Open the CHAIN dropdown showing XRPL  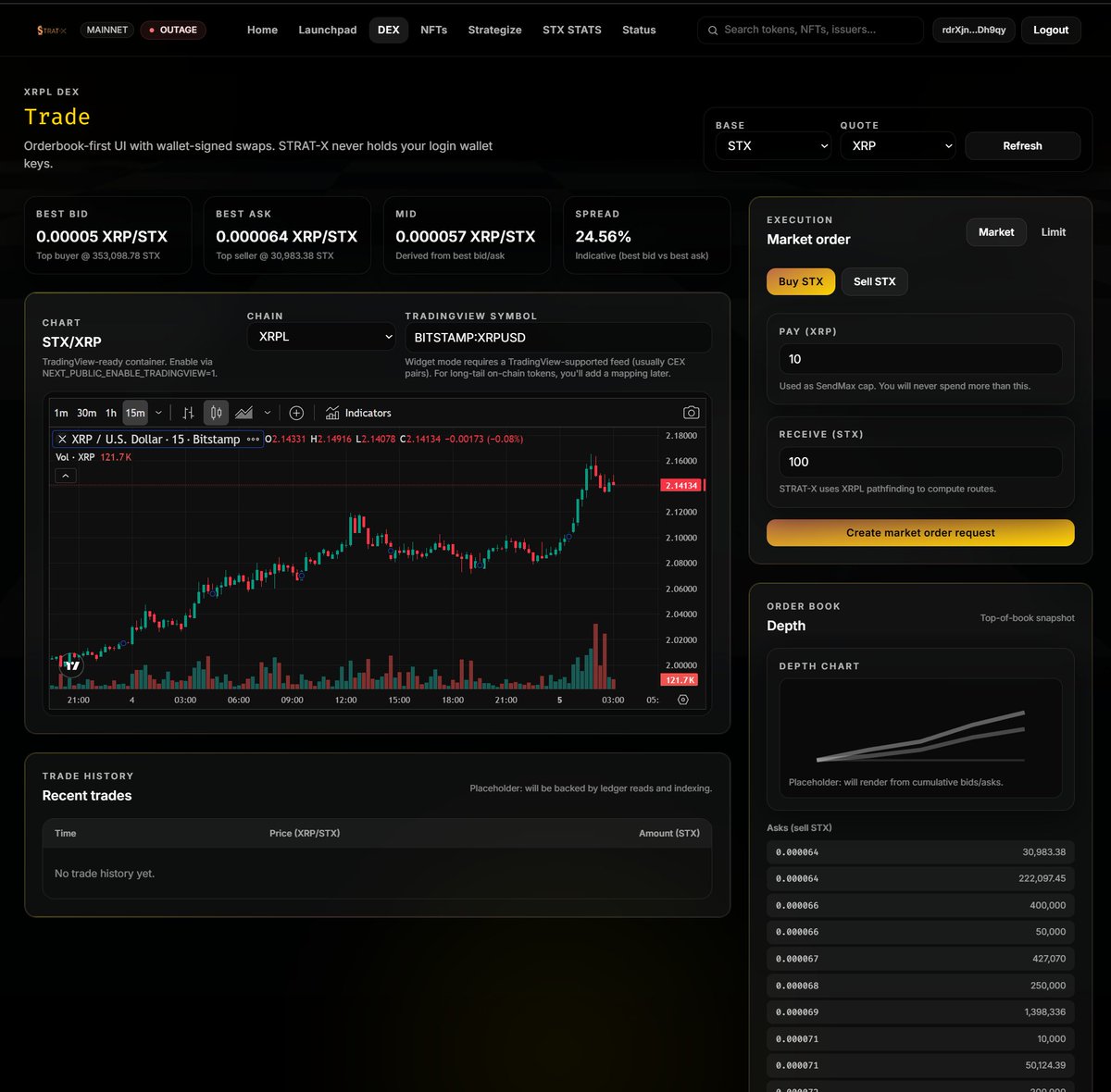(x=321, y=337)
